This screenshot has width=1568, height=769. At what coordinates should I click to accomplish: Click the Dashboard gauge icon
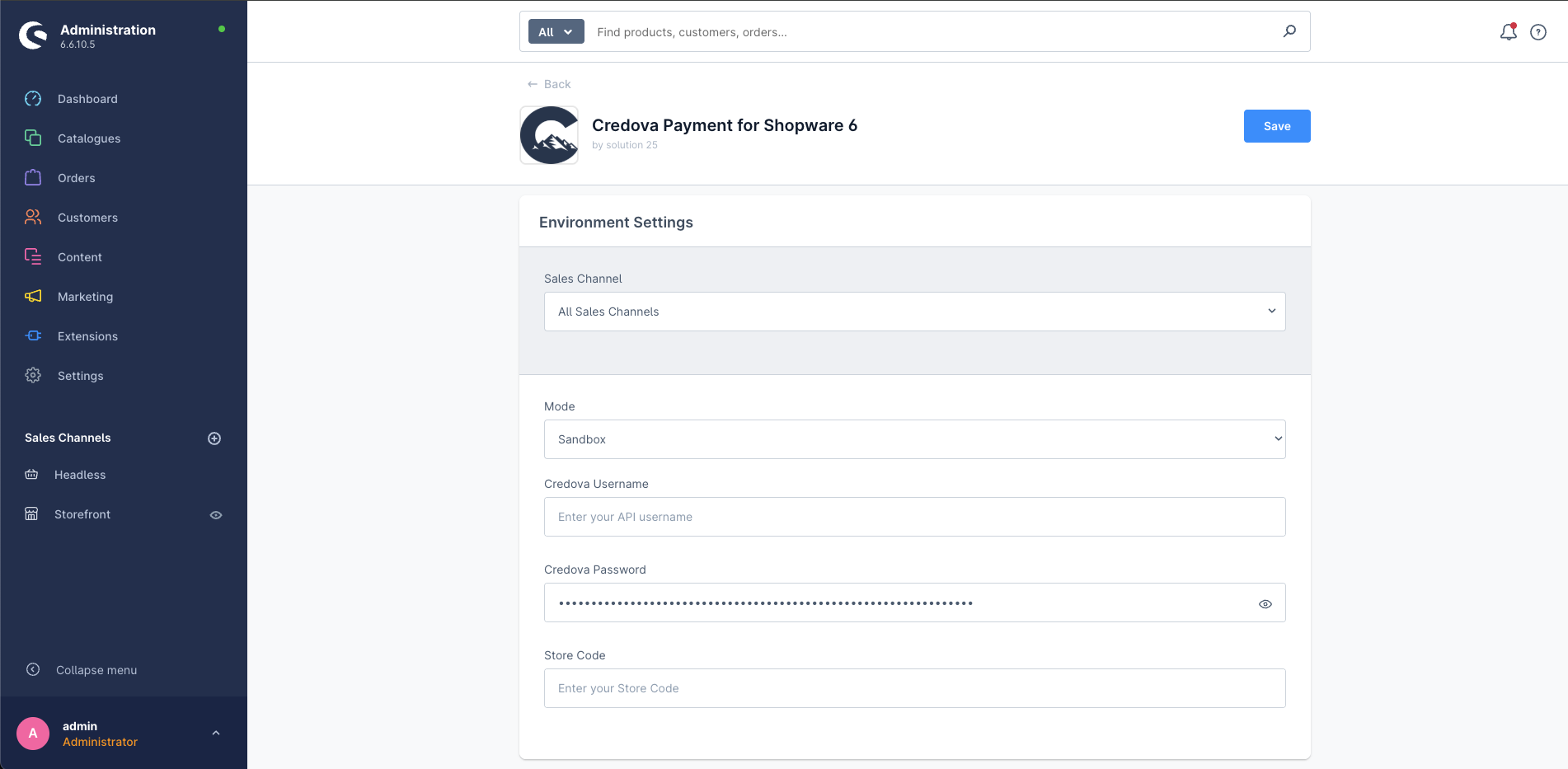[x=33, y=99]
